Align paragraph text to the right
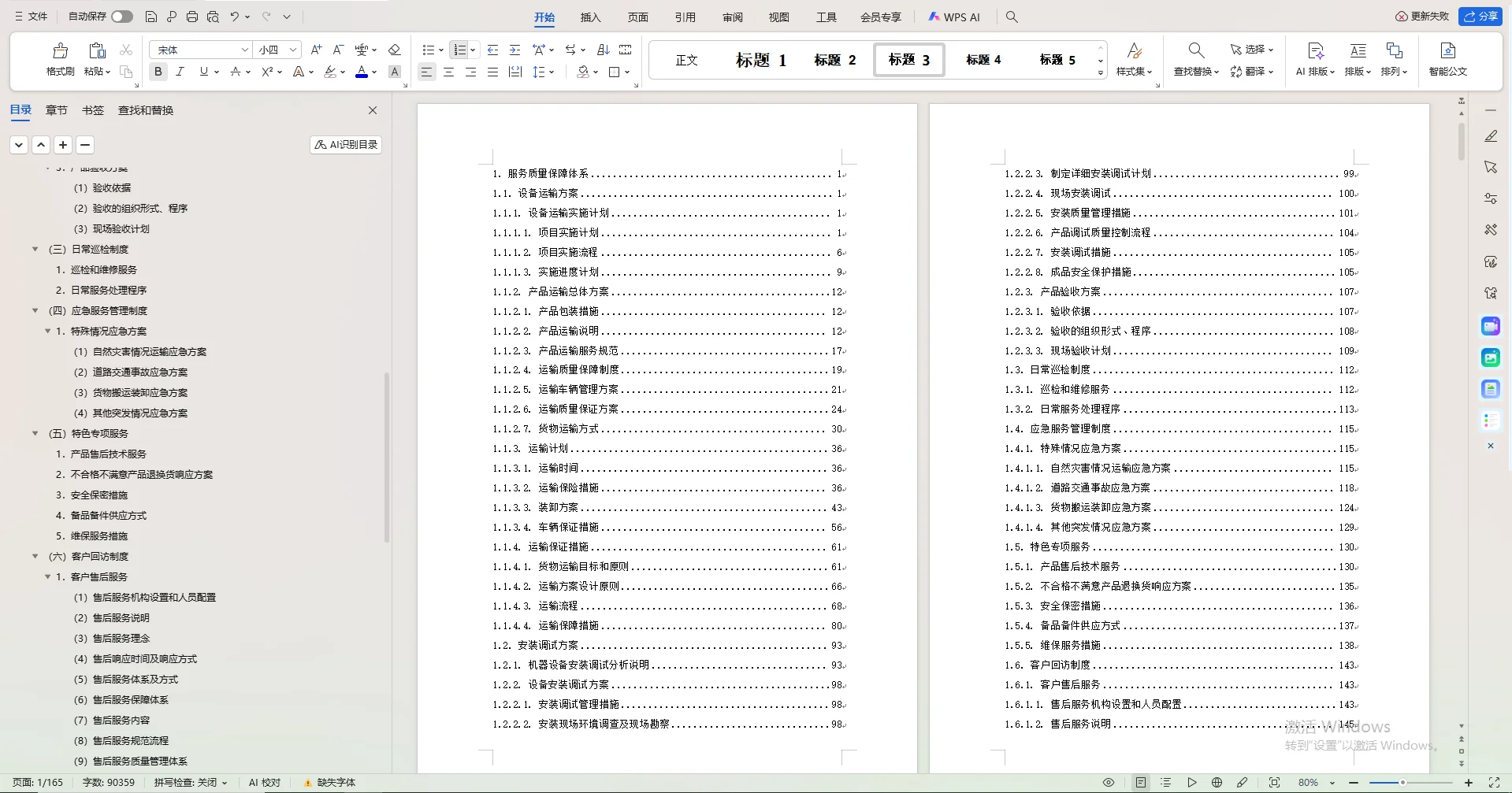 (x=470, y=72)
